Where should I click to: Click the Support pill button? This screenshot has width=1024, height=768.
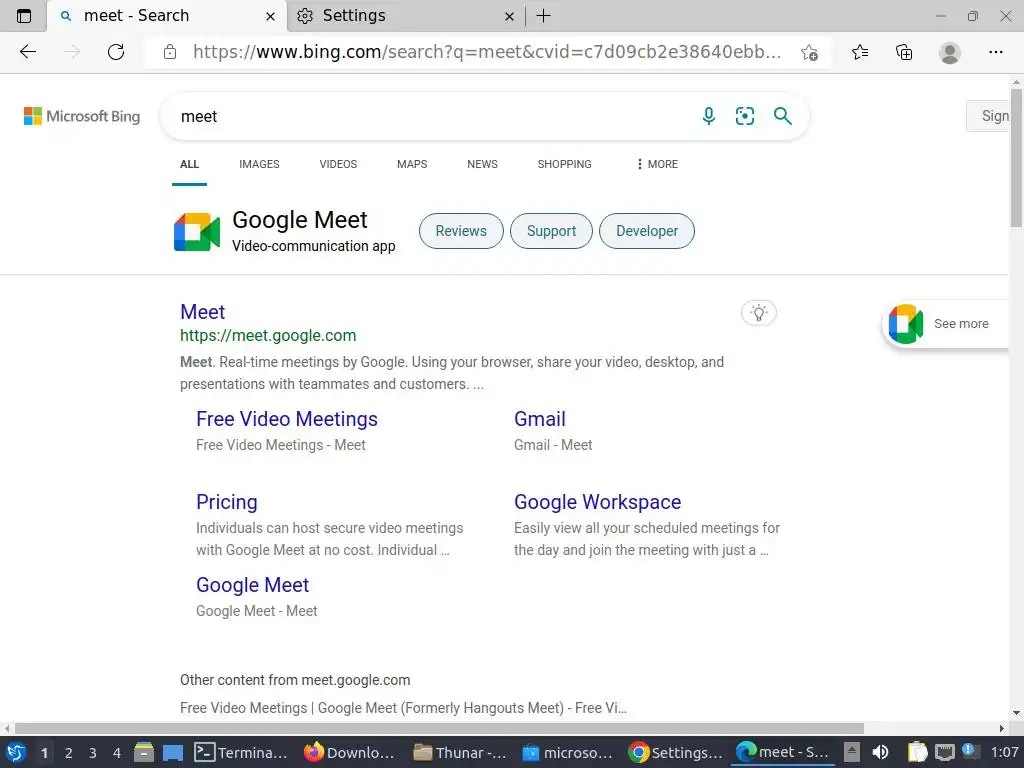pos(551,231)
